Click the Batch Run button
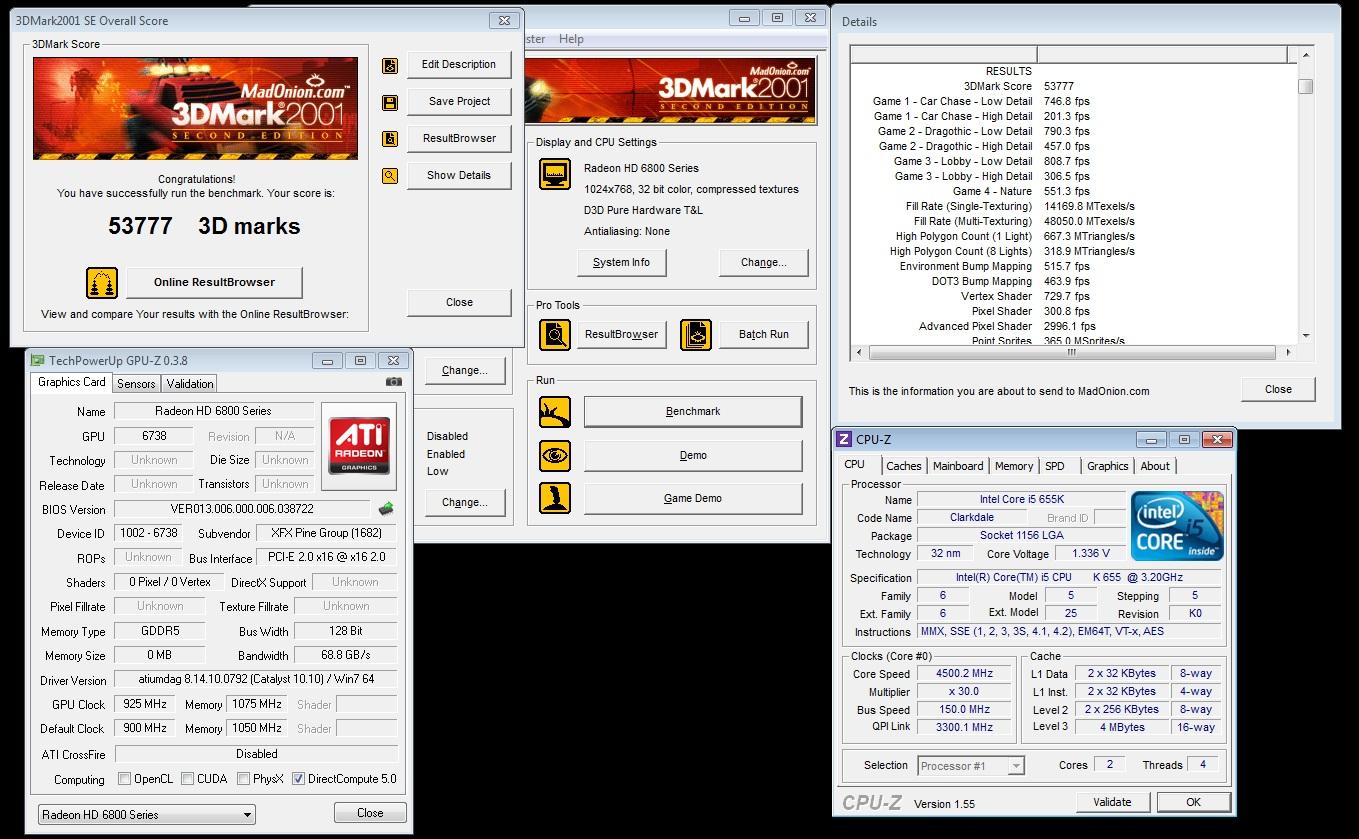The width and height of the screenshot is (1359, 839). point(764,335)
